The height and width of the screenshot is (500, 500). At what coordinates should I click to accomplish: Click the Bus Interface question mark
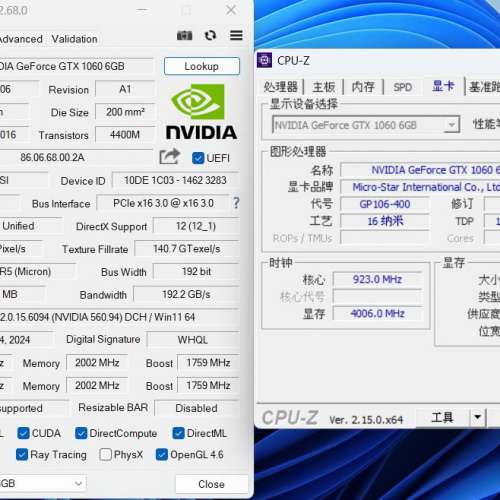coord(236,203)
